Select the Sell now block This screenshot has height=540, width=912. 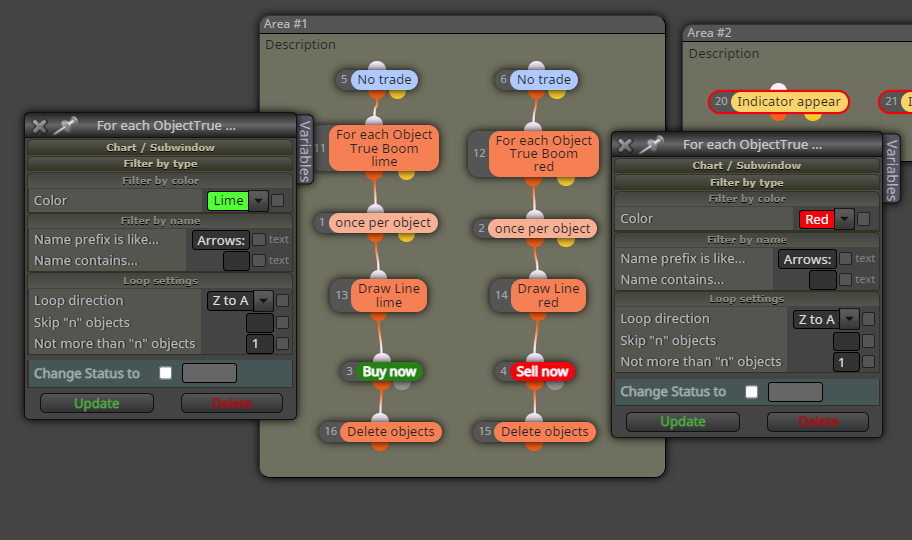click(542, 371)
